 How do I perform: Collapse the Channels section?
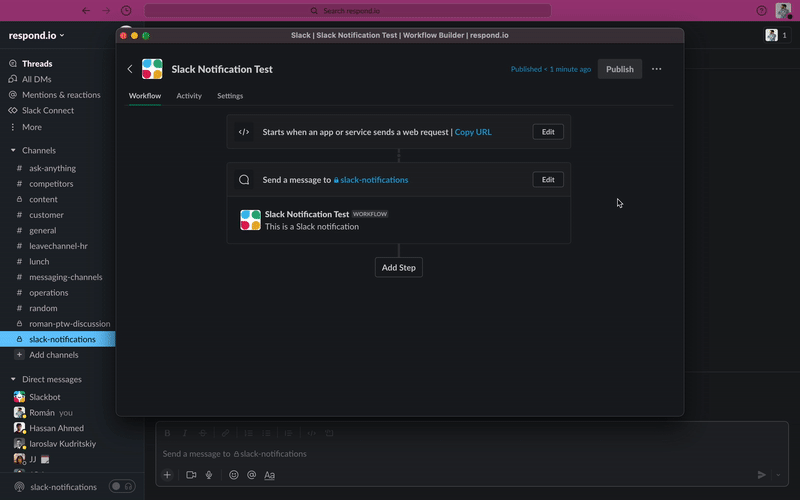tap(13, 151)
